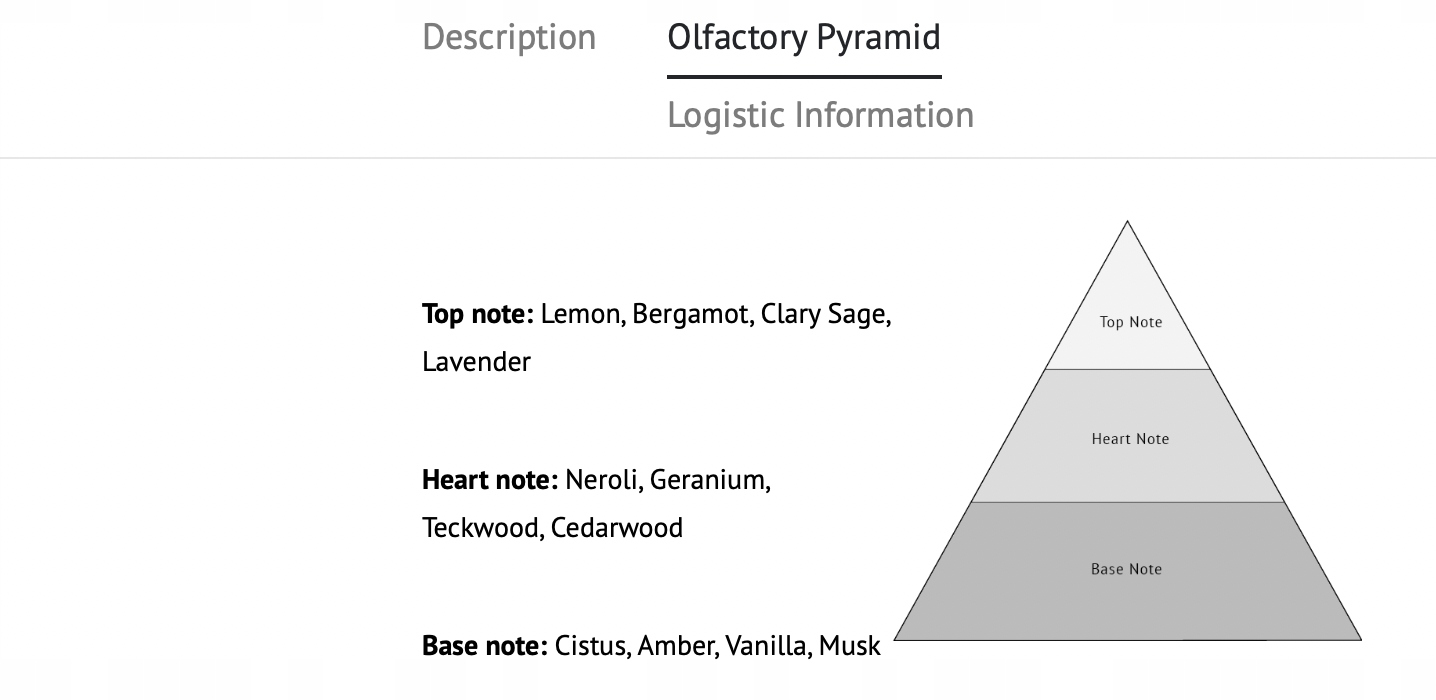Click the middle Heart Note pyramid tier

(1130, 438)
